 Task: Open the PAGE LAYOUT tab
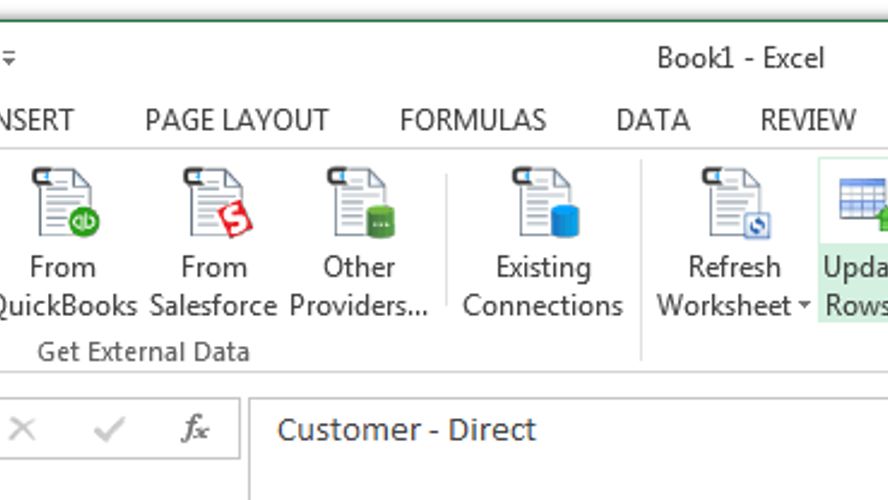(236, 120)
